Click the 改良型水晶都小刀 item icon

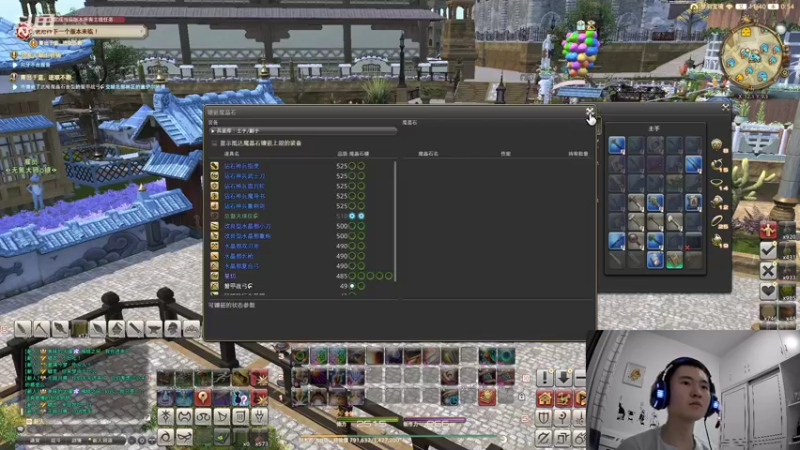pyautogui.click(x=215, y=226)
